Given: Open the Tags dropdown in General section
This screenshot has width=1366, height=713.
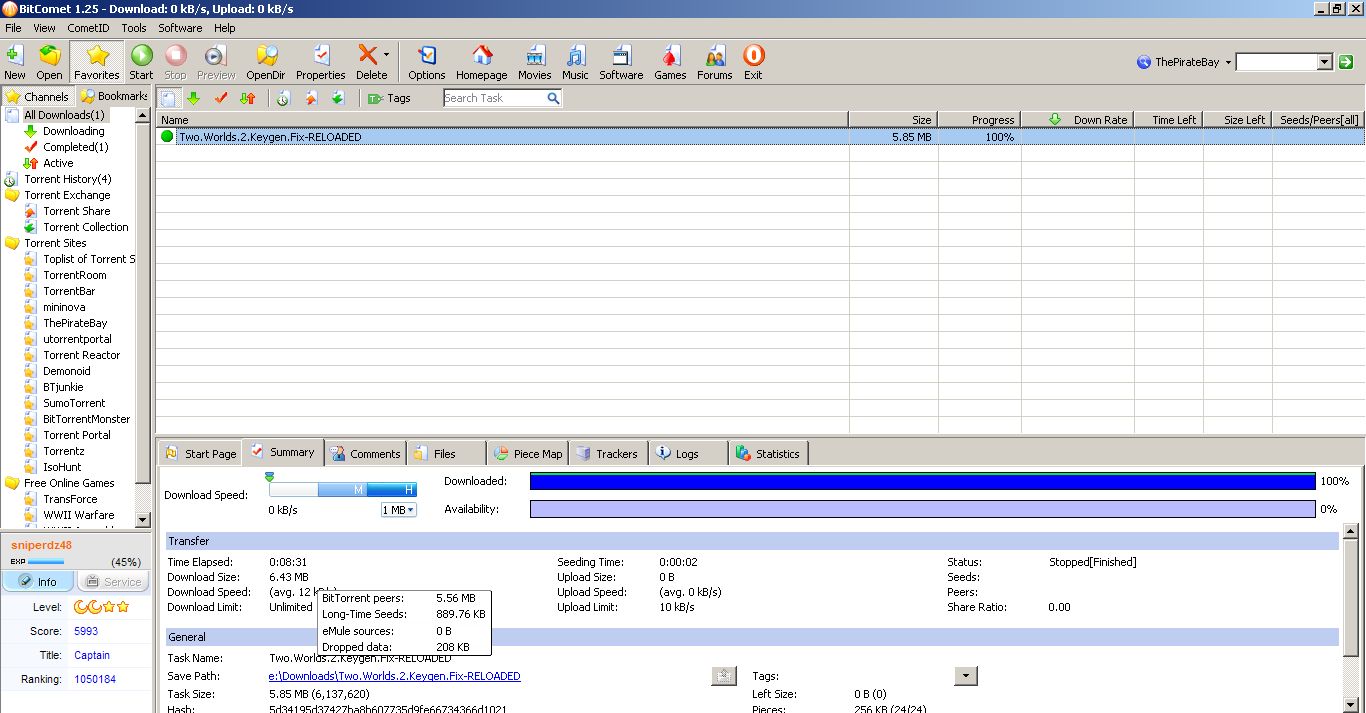Looking at the screenshot, I should 965,676.
